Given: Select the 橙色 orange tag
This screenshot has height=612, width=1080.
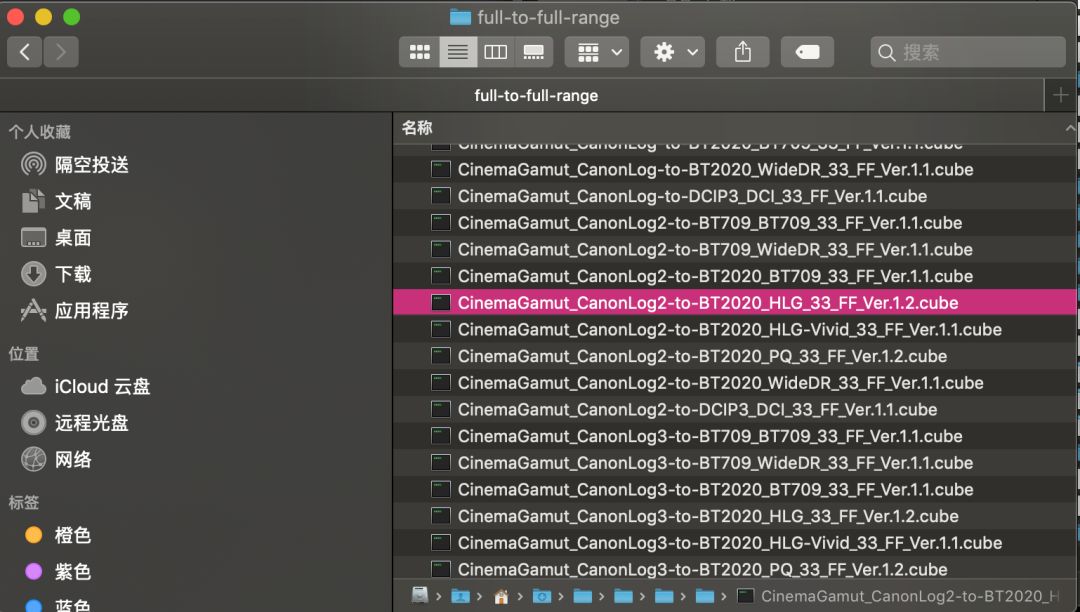Looking at the screenshot, I should coord(72,536).
